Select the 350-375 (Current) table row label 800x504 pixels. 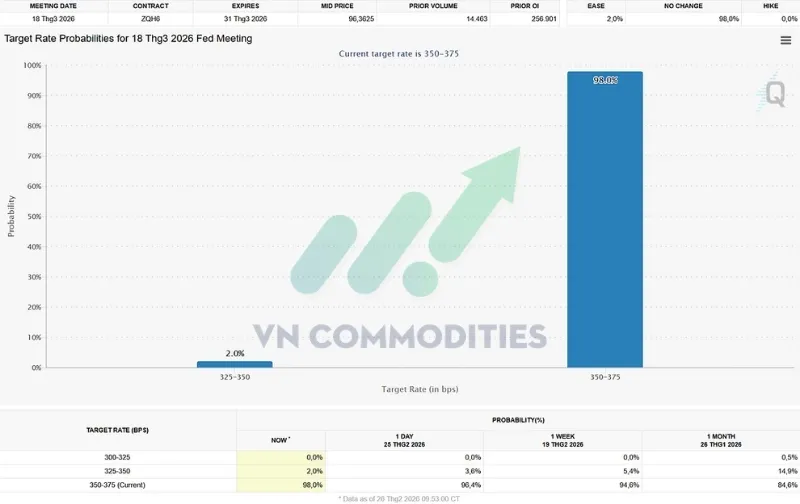click(x=118, y=484)
